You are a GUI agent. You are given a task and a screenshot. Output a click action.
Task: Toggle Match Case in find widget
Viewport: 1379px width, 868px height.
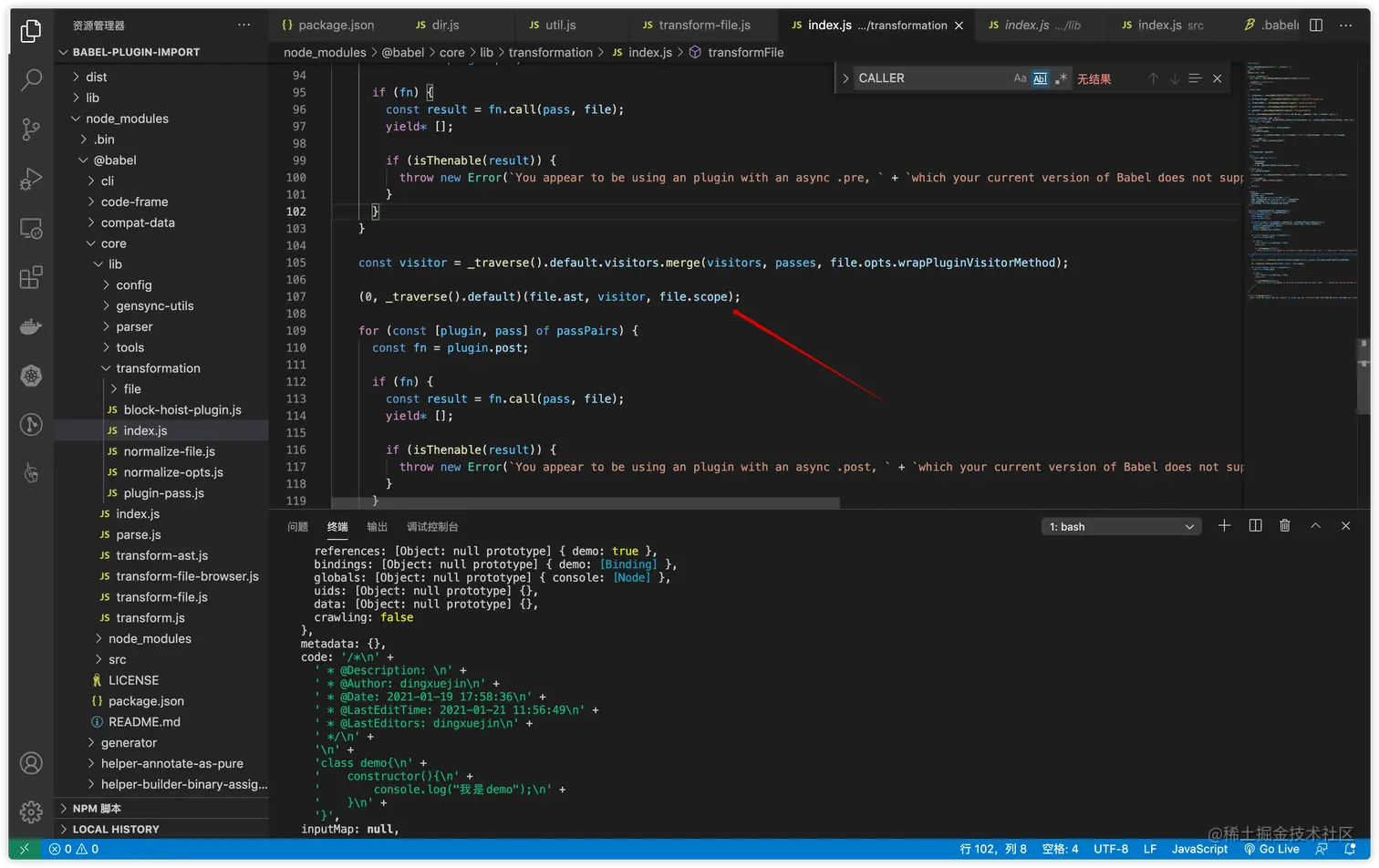click(1020, 78)
